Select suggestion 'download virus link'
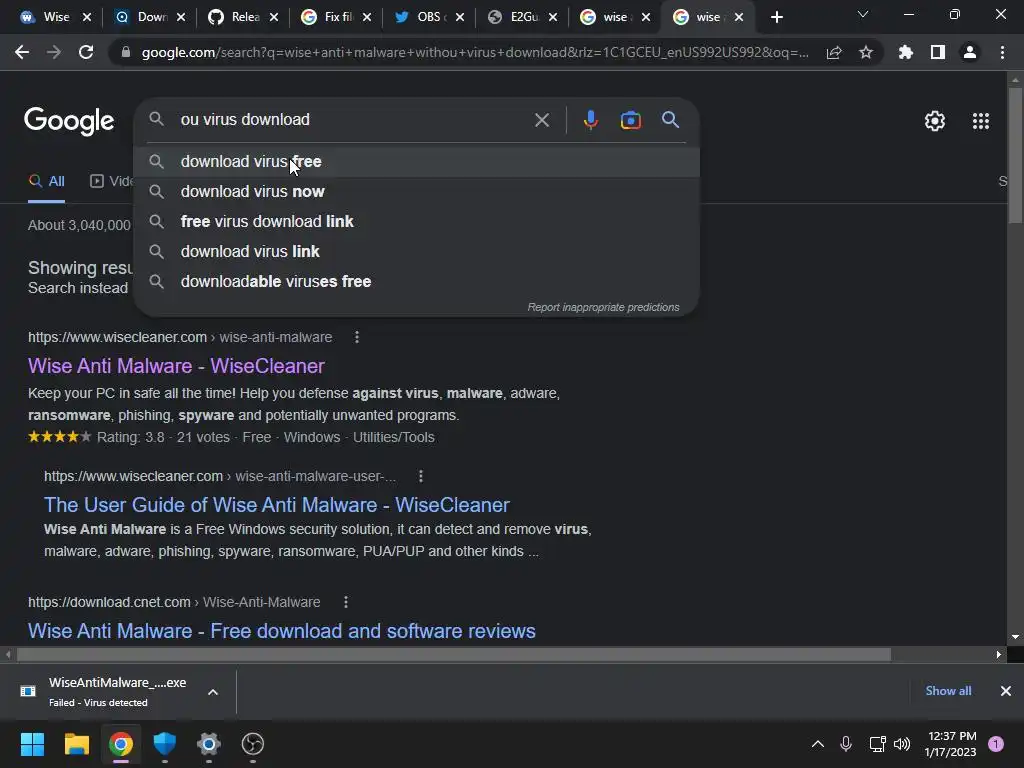Image resolution: width=1024 pixels, height=768 pixels. pyautogui.click(x=417, y=251)
